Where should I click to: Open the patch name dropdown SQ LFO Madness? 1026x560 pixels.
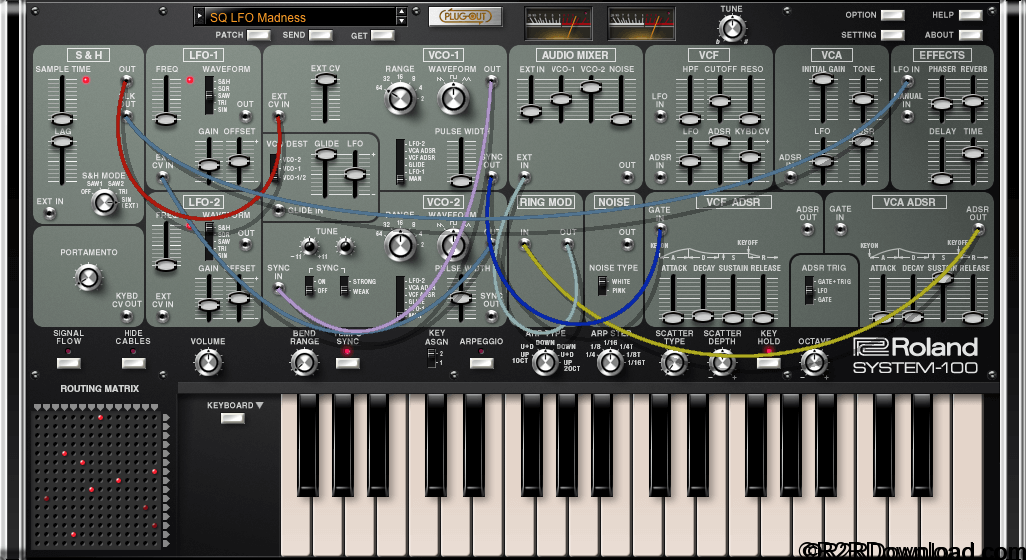click(300, 18)
